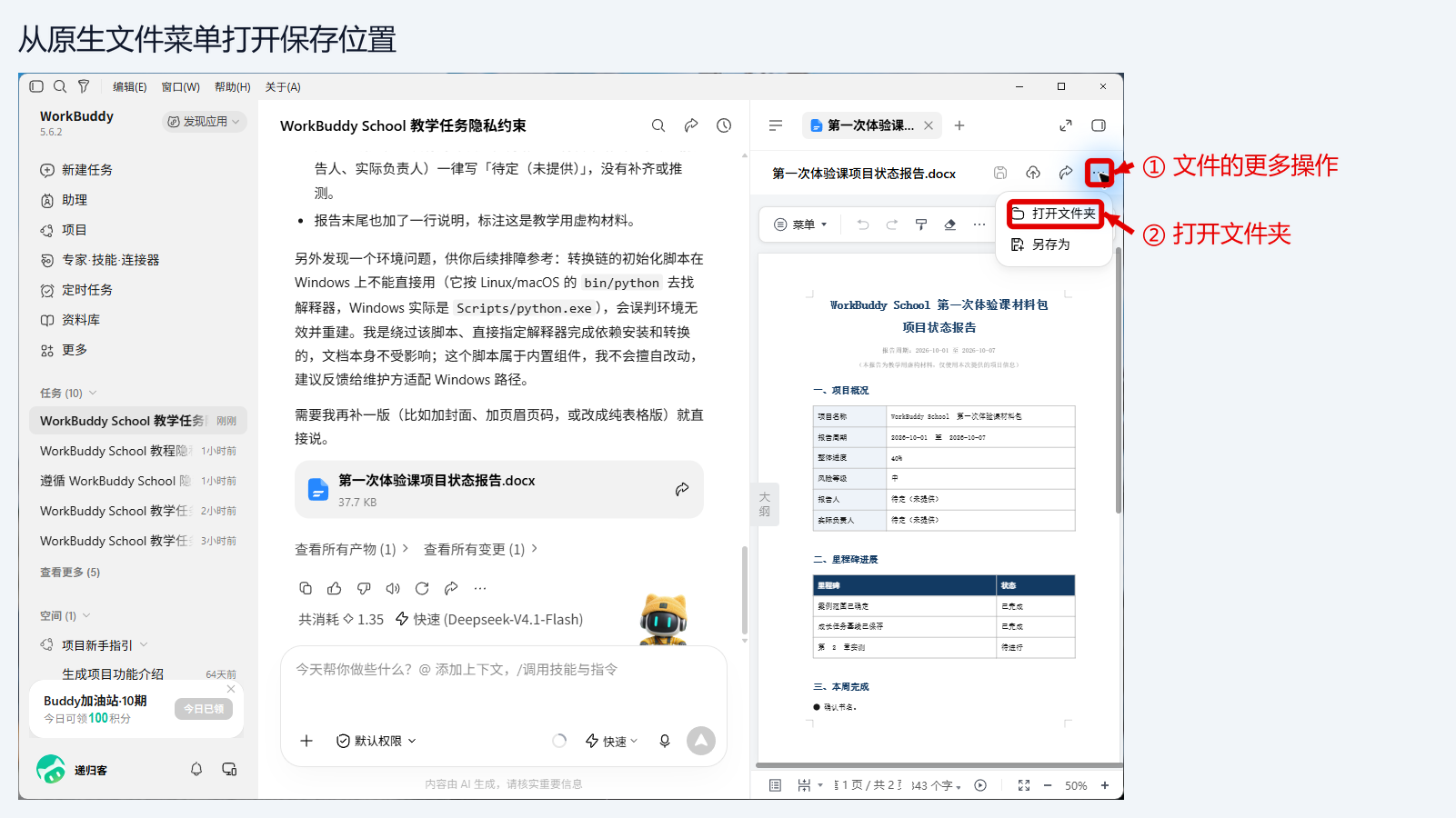
Task: Click the copy response icon
Action: click(306, 588)
